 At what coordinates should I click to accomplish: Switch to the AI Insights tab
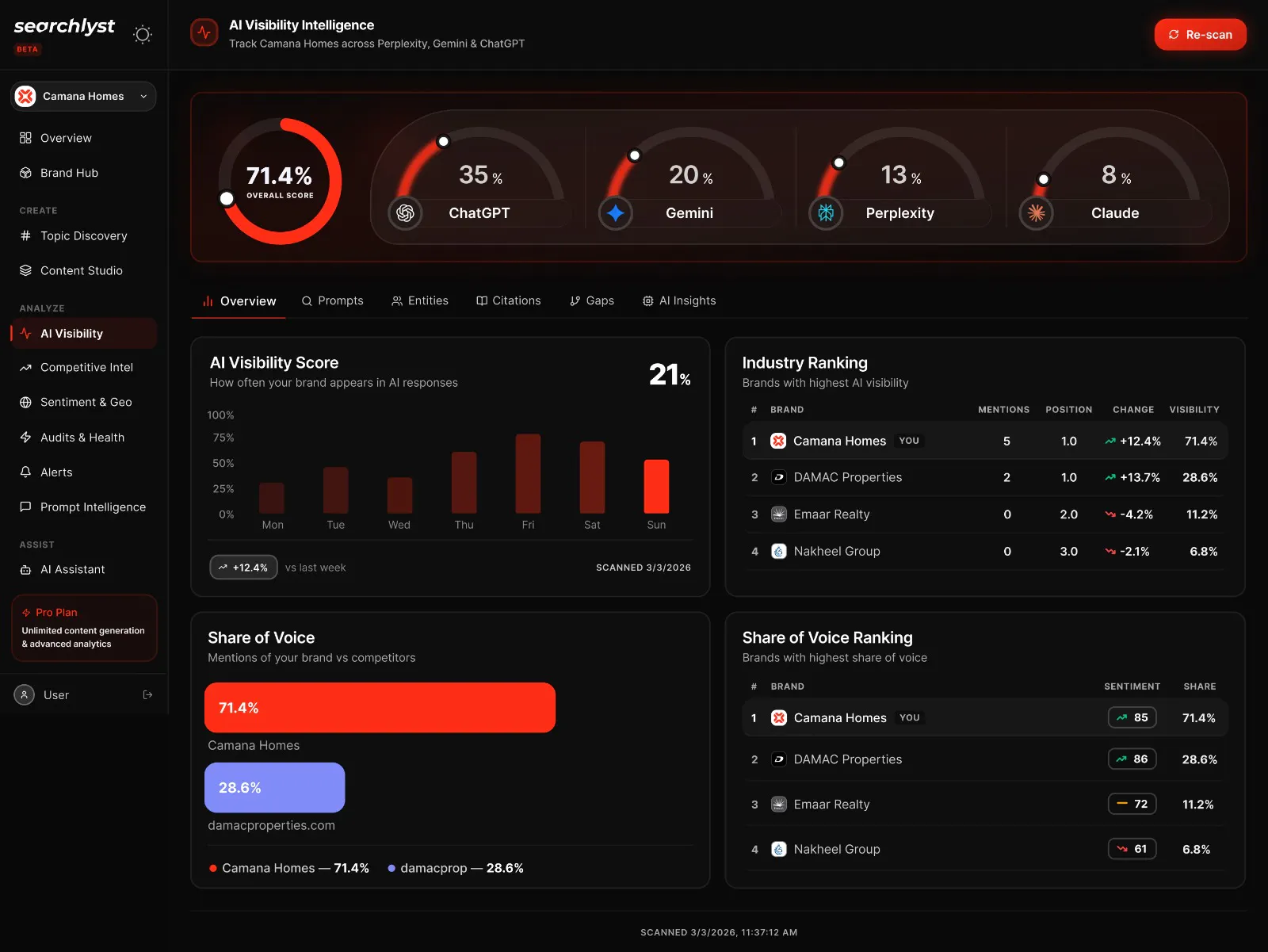tap(678, 300)
